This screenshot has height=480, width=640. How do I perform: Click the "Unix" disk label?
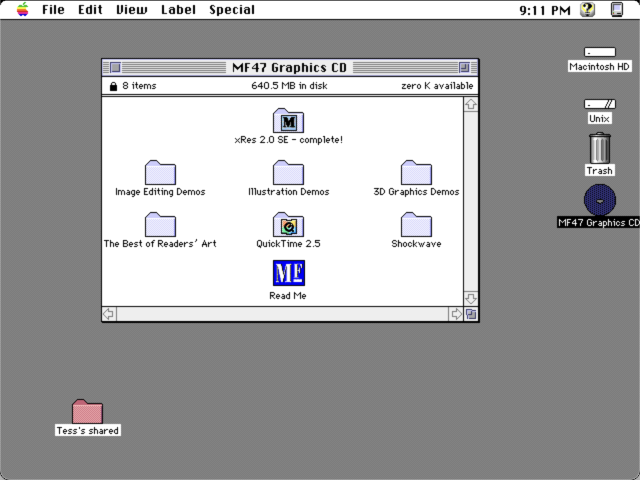point(600,118)
